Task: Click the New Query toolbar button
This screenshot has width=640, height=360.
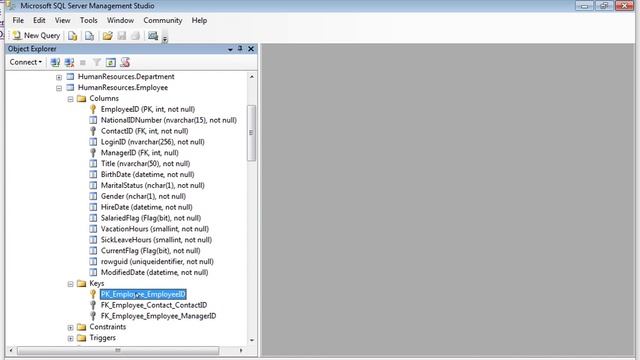Action: pyautogui.click(x=36, y=36)
